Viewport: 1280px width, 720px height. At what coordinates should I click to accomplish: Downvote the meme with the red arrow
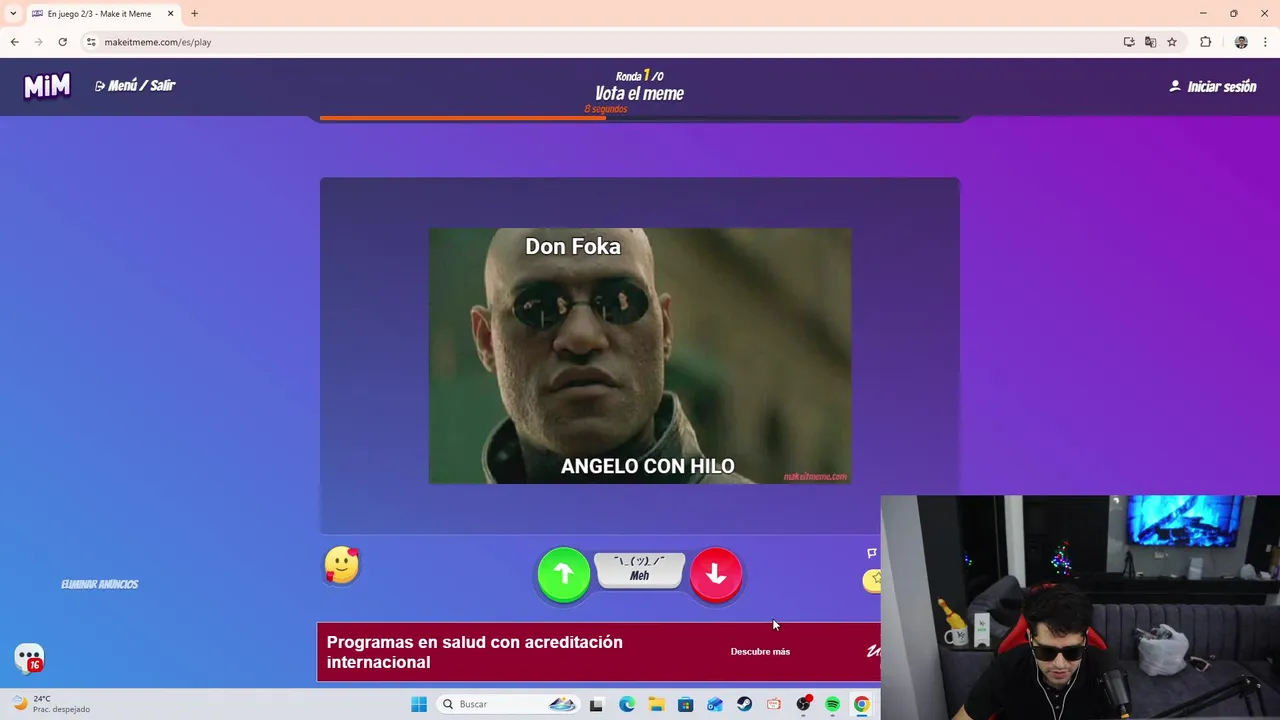pyautogui.click(x=716, y=574)
